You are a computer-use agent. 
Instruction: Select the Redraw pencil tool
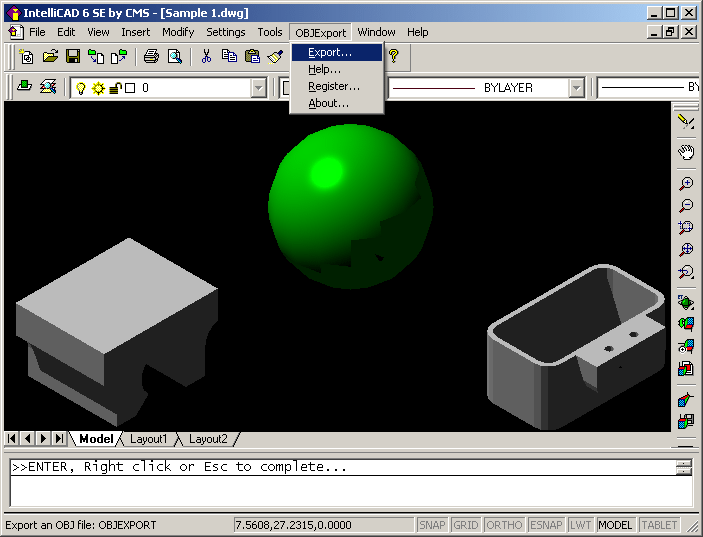click(686, 121)
